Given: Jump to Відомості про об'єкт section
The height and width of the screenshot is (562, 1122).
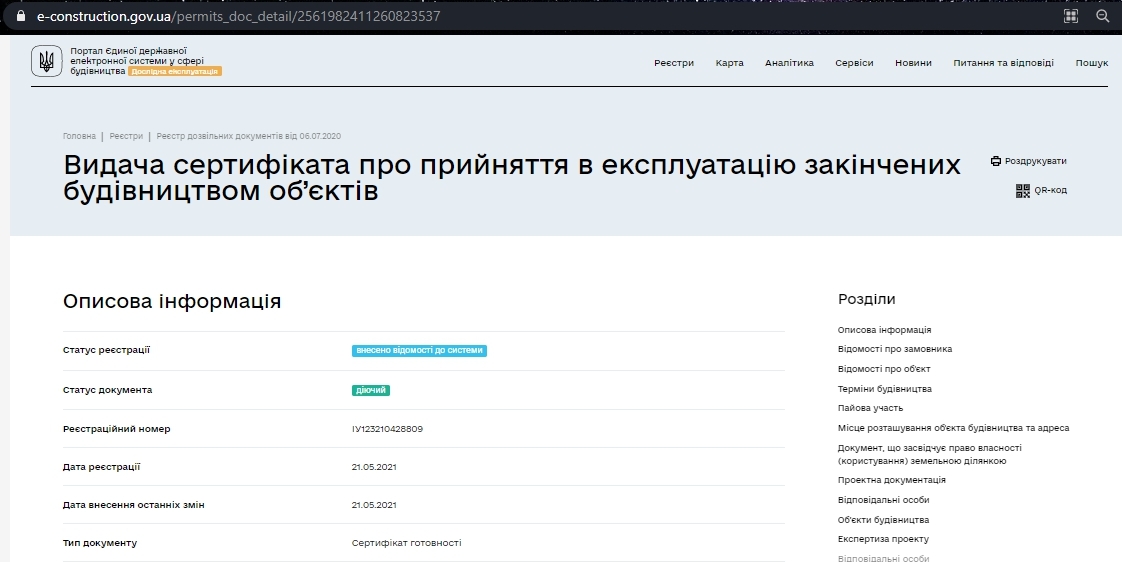Looking at the screenshot, I should [x=884, y=369].
